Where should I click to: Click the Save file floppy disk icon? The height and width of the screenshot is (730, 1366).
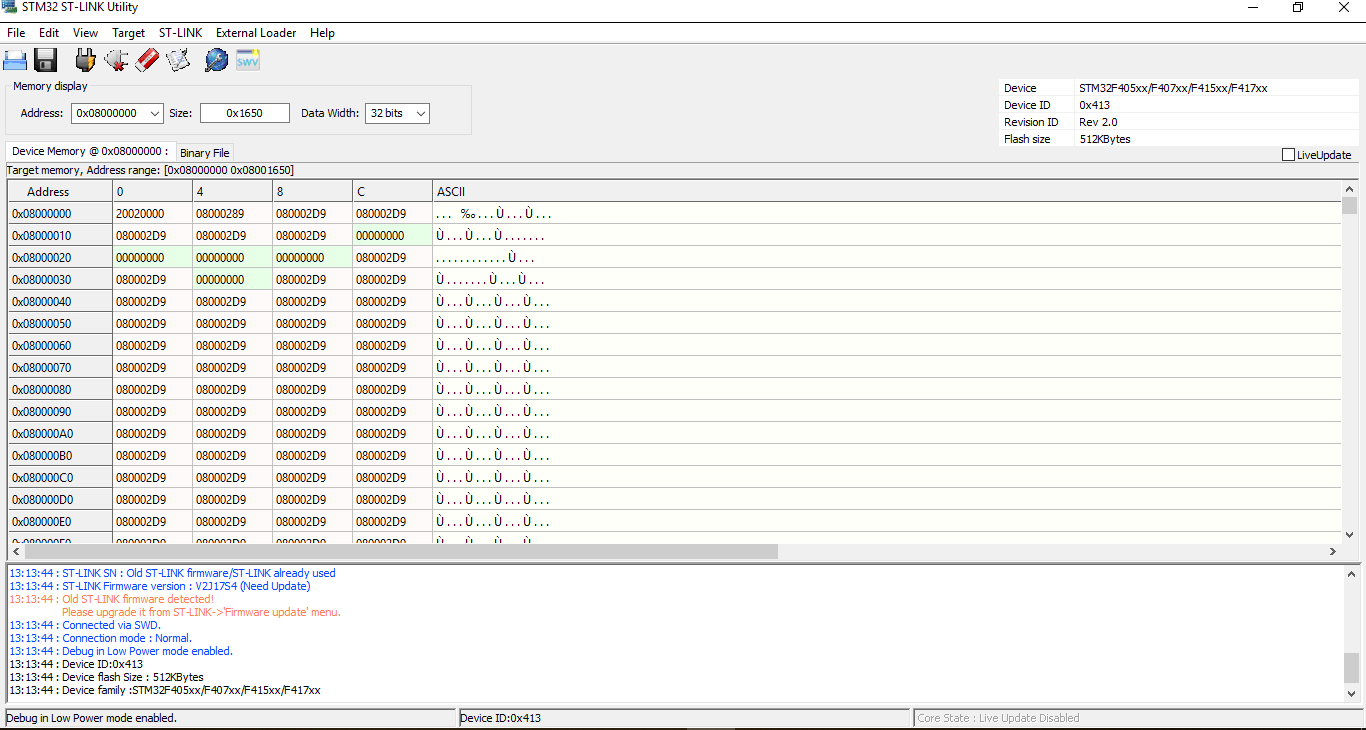pyautogui.click(x=46, y=60)
